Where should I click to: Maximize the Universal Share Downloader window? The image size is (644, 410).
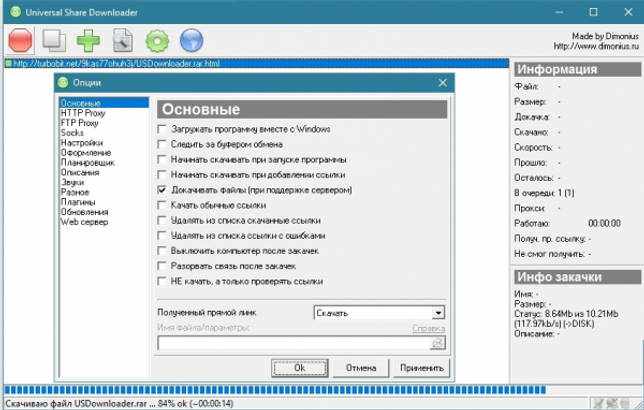pos(593,12)
